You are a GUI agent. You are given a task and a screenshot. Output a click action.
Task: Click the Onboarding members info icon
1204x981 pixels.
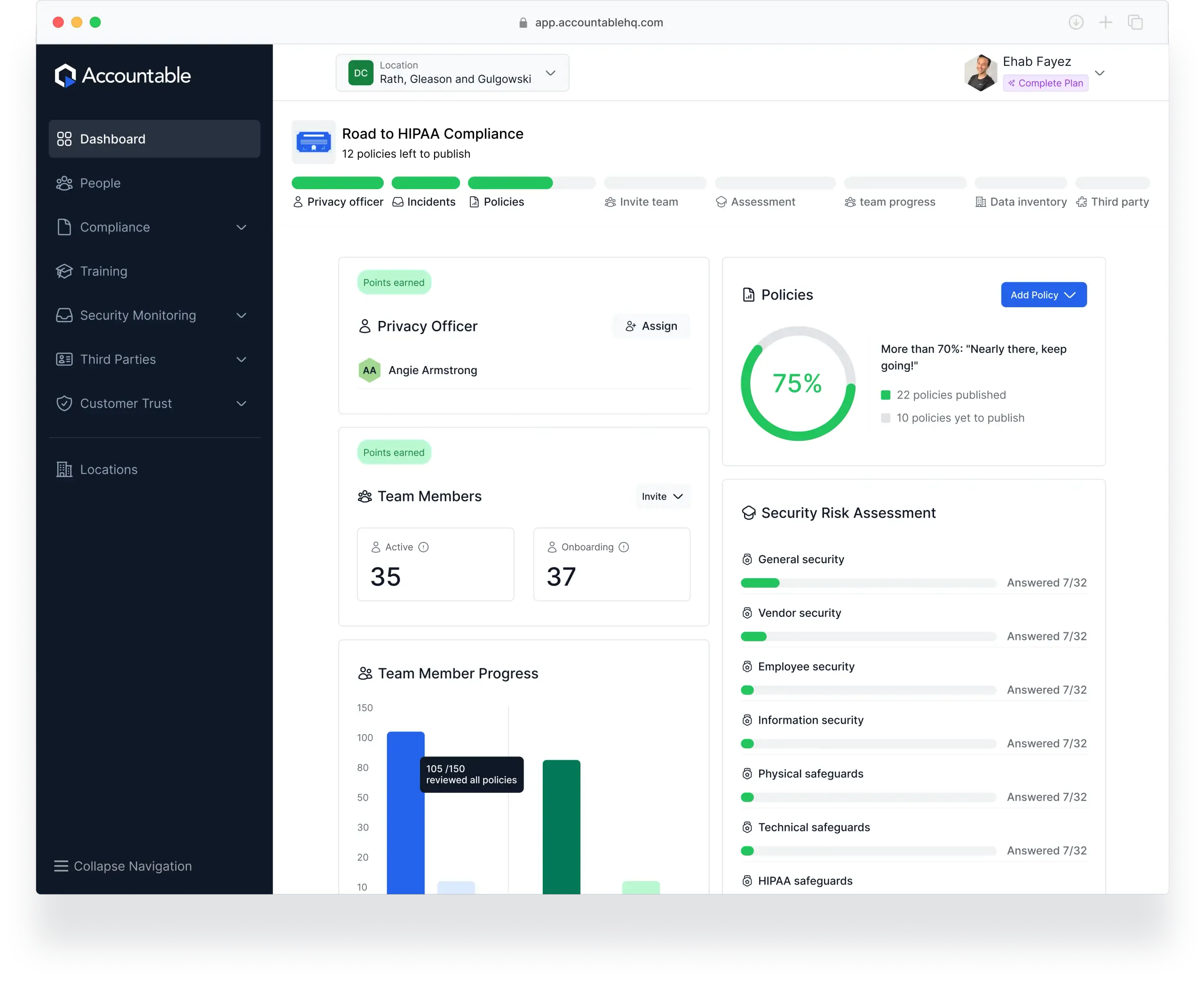[x=624, y=546]
